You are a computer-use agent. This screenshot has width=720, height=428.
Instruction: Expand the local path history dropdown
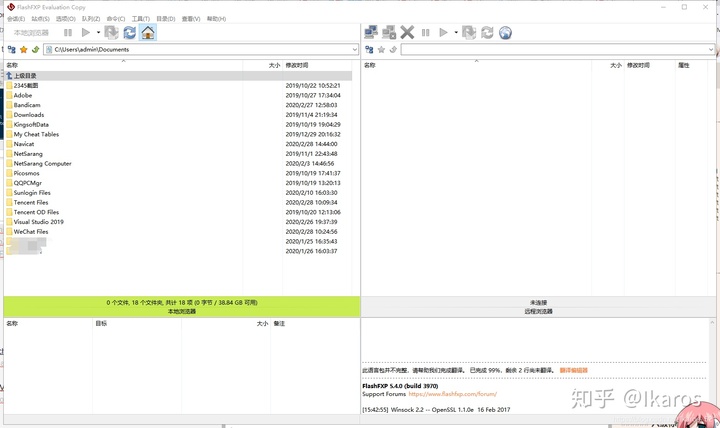point(354,50)
